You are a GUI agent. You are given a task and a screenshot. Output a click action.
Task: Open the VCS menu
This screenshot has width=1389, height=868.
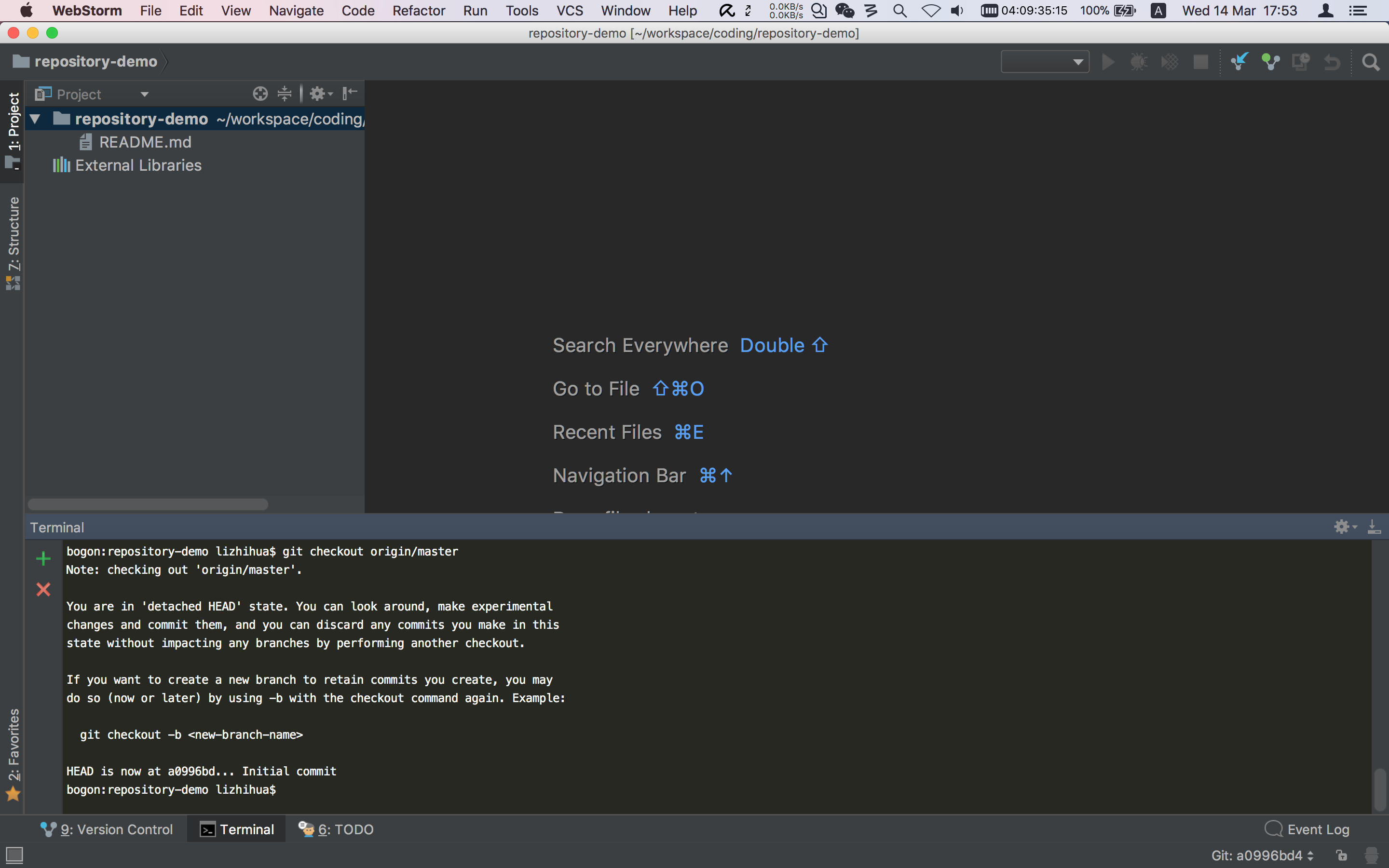(570, 10)
